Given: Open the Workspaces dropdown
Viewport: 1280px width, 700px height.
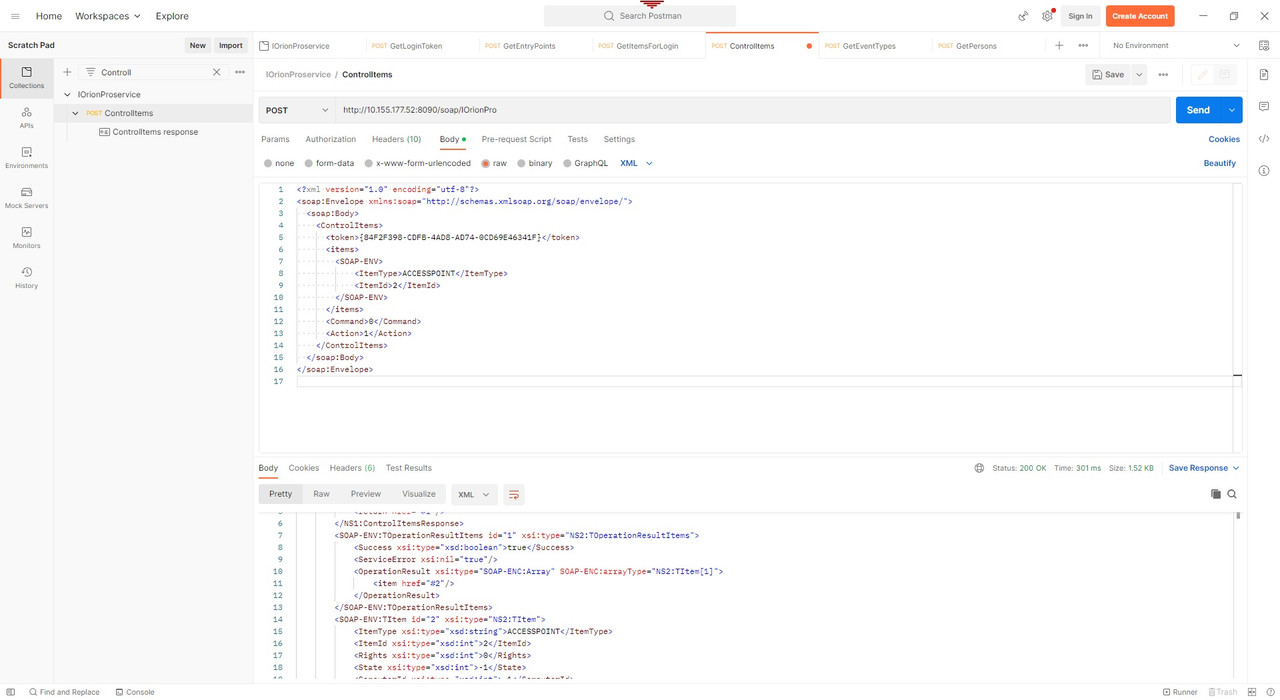Looking at the screenshot, I should tap(108, 16).
